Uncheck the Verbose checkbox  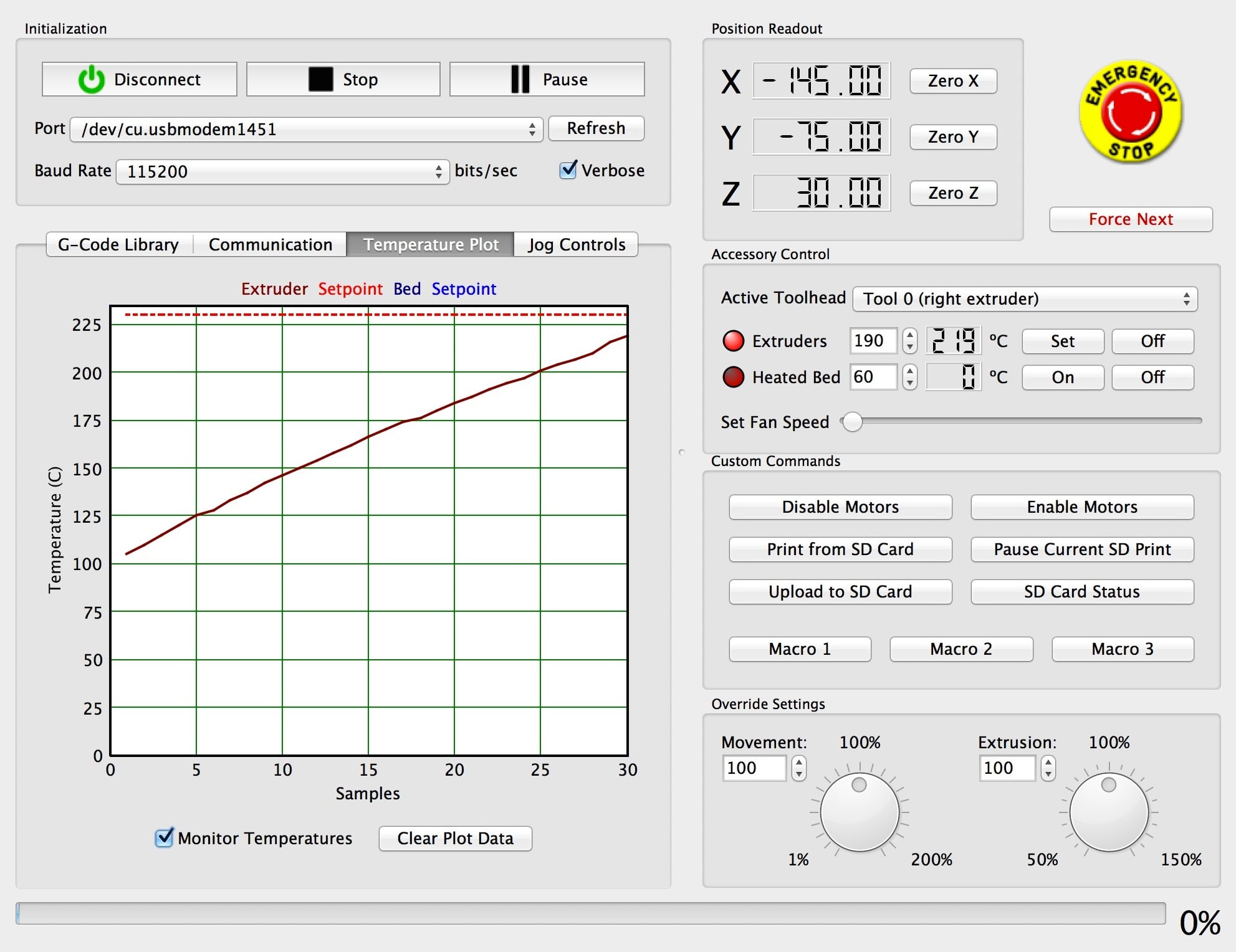point(568,170)
